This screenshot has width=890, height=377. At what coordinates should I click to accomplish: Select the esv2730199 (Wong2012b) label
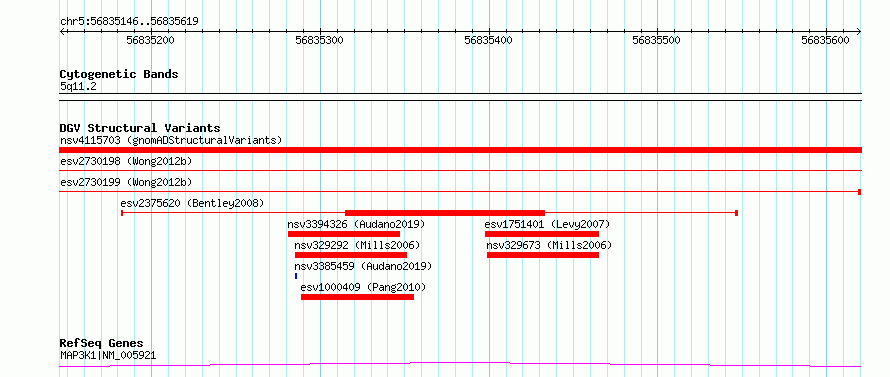coord(126,182)
